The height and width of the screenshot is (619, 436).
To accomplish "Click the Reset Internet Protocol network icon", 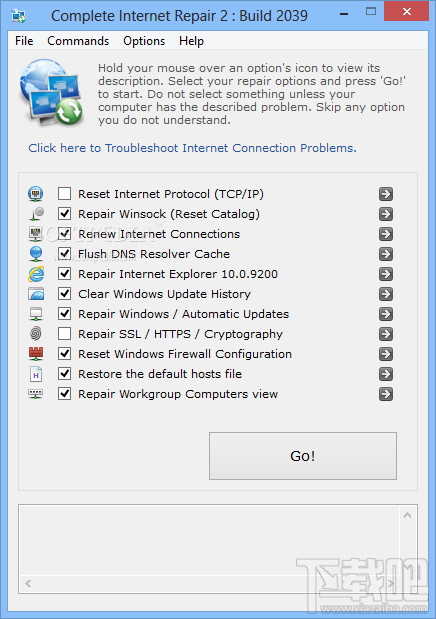I will pos(36,194).
